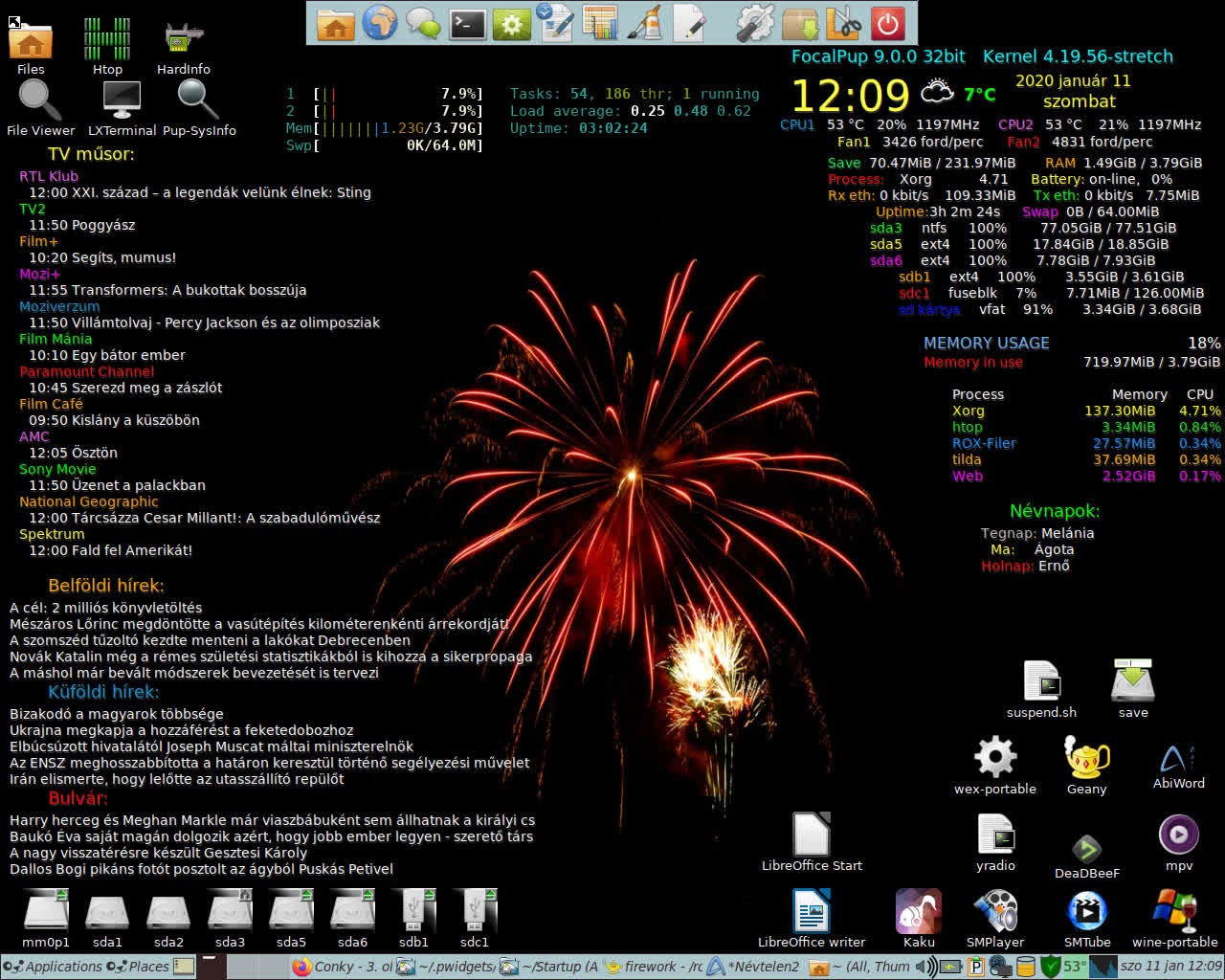This screenshot has width=1225, height=980.
Task: Launch SMPlayer desktop icon
Action: (995, 919)
